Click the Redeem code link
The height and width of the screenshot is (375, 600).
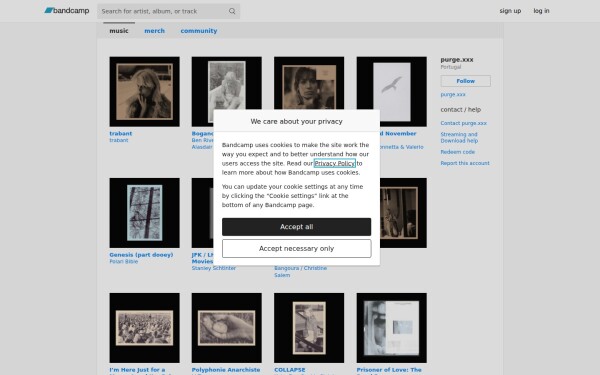[x=458, y=152]
